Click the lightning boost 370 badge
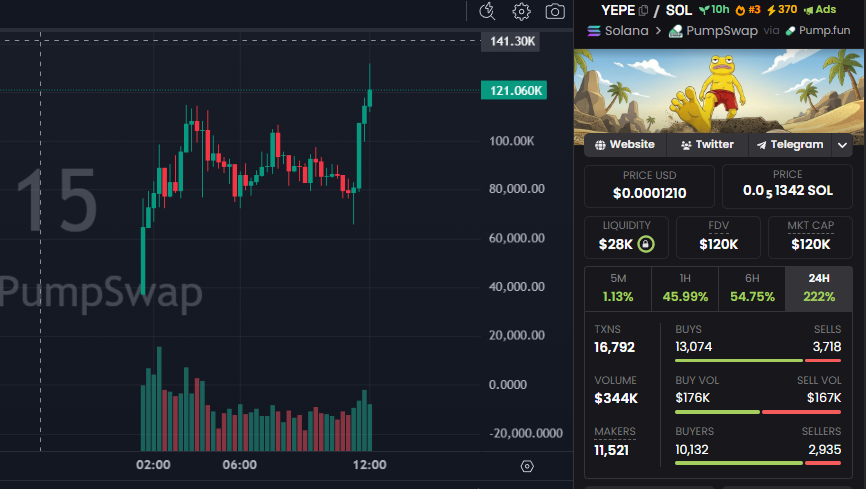 click(782, 9)
